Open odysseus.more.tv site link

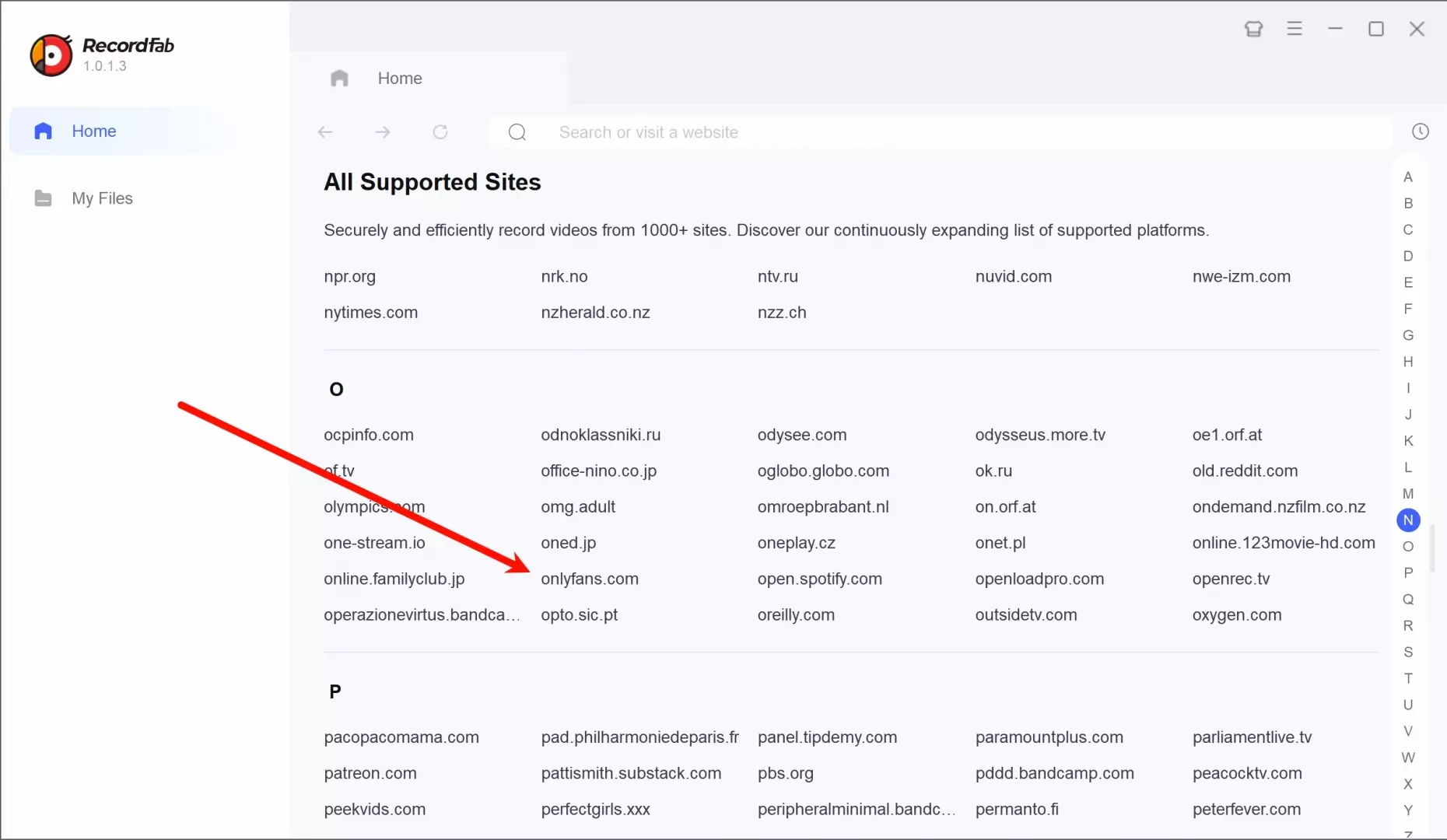coord(1040,435)
